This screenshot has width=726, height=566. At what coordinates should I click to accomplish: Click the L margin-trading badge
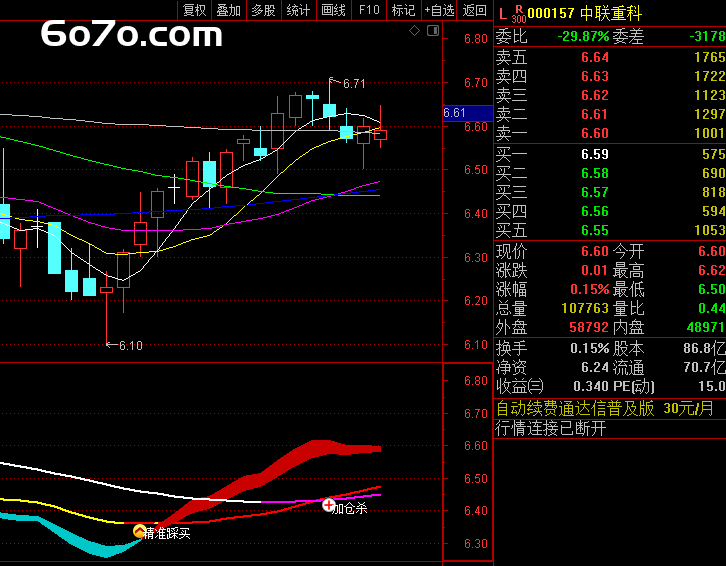[503, 14]
